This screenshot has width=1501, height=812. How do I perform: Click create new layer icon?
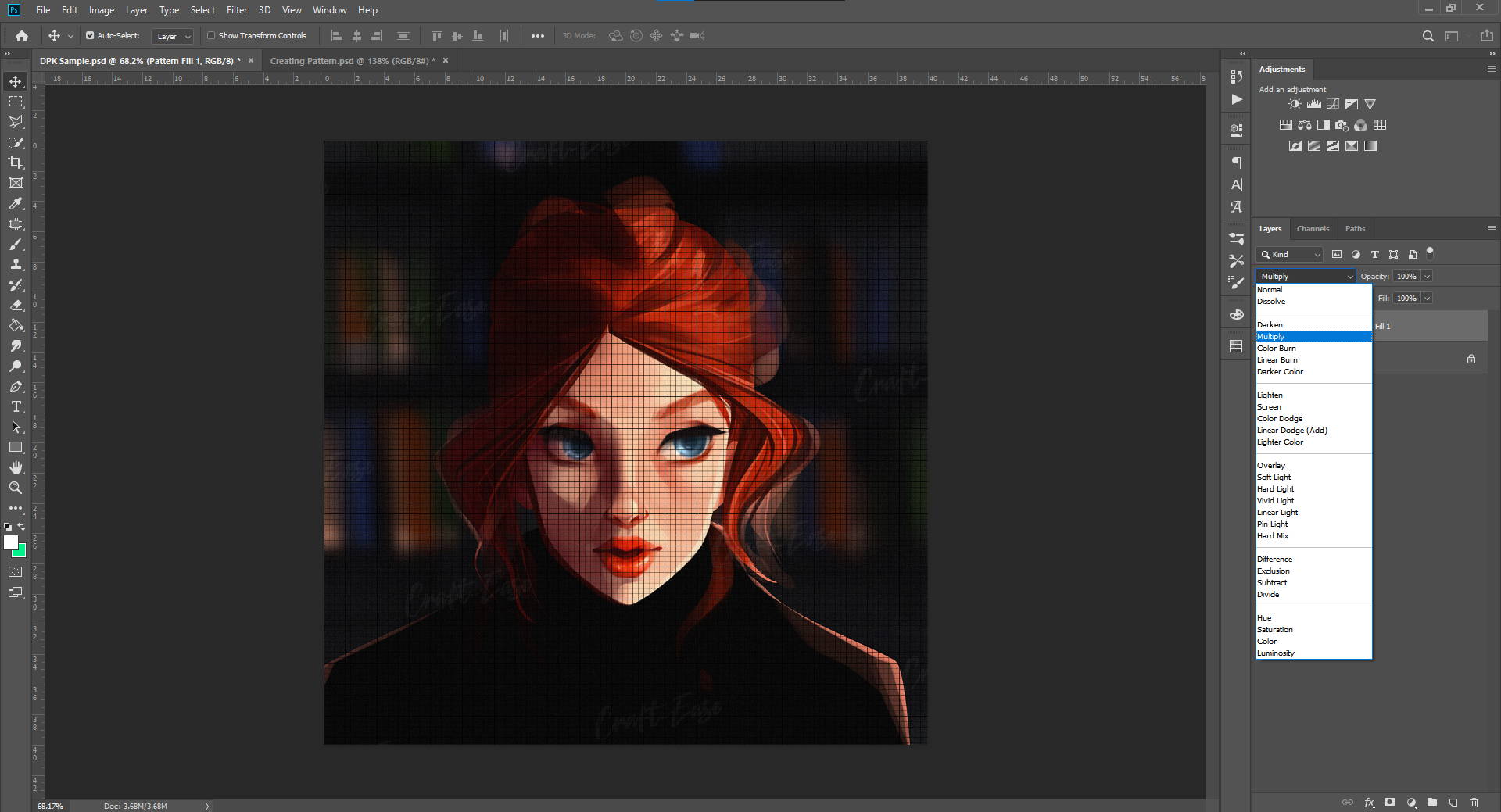pyautogui.click(x=1453, y=803)
